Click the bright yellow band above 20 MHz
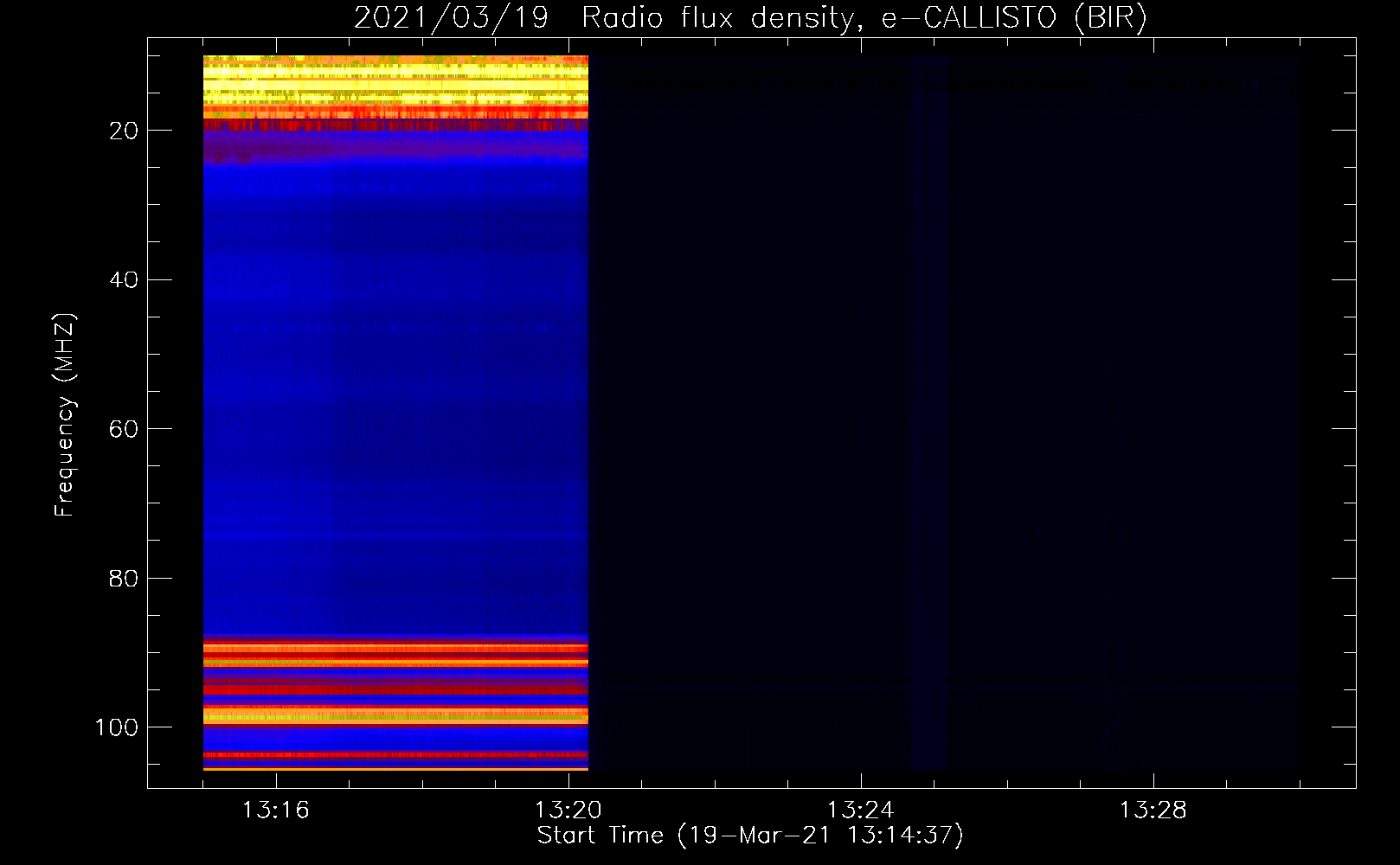Image resolution: width=1400 pixels, height=865 pixels. 395,84
